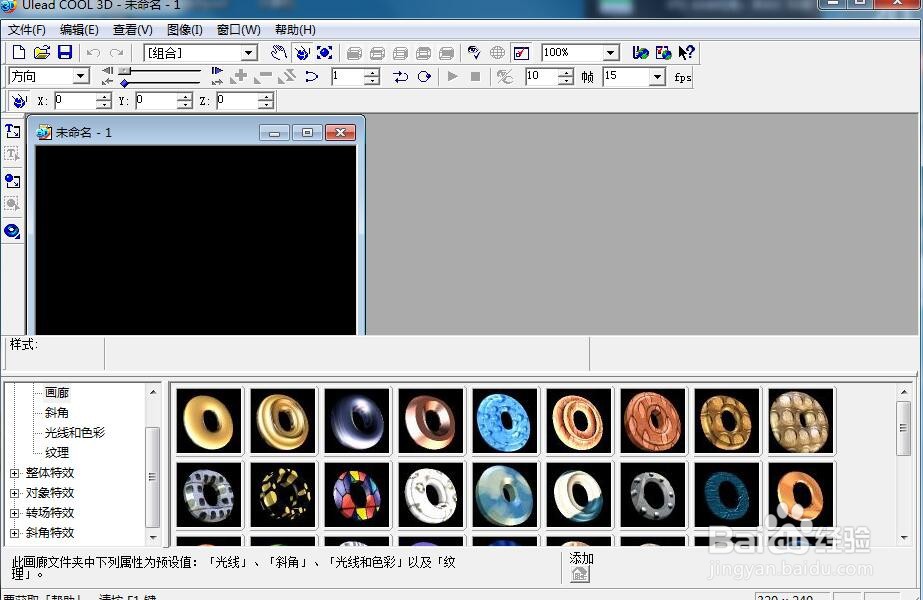Open the 图像(I) menu
Screen dimensions: 923x600
tap(184, 29)
